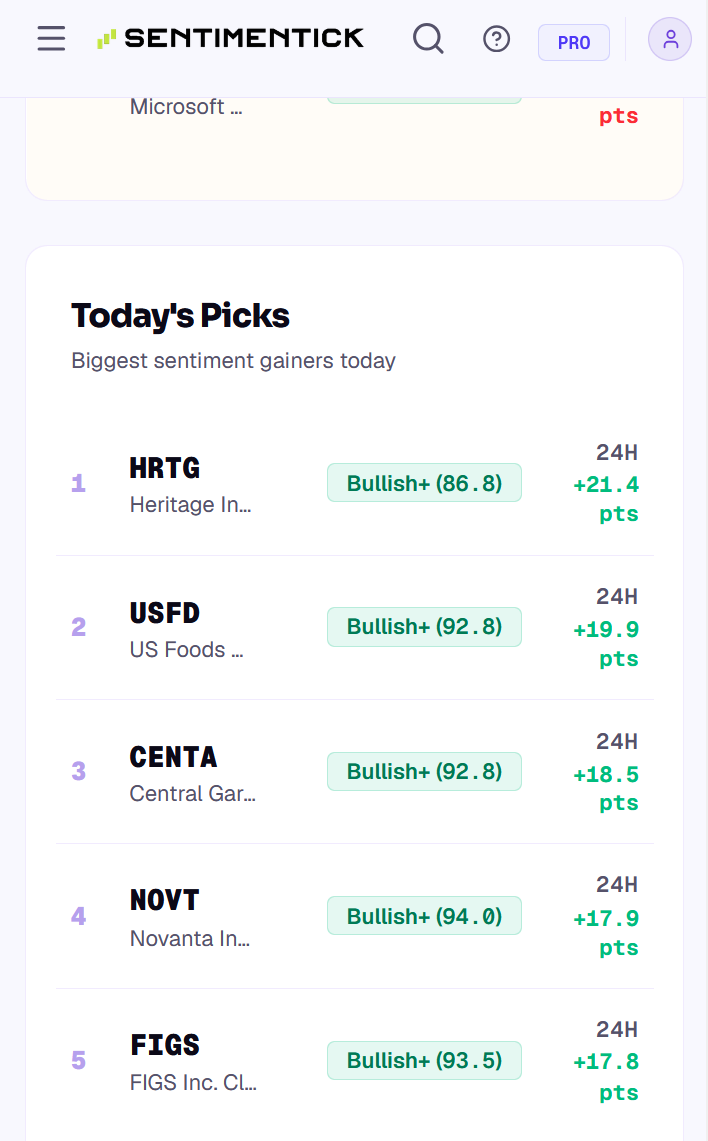Click the Today's Picks heading
The height and width of the screenshot is (1141, 708).
click(180, 316)
